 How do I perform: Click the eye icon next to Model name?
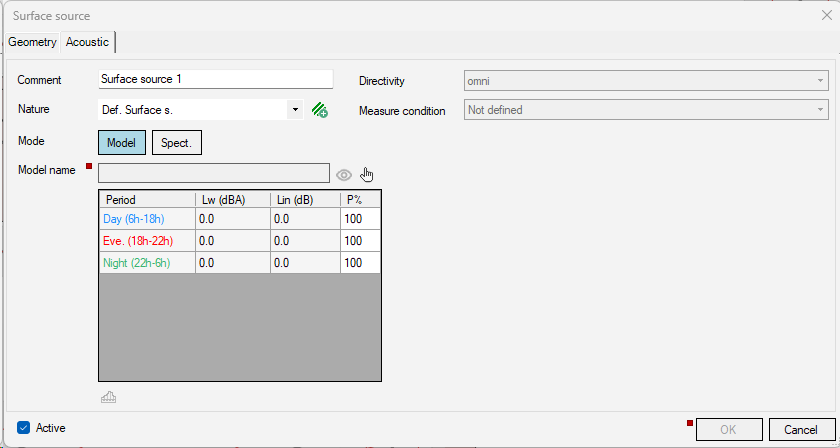coord(344,175)
